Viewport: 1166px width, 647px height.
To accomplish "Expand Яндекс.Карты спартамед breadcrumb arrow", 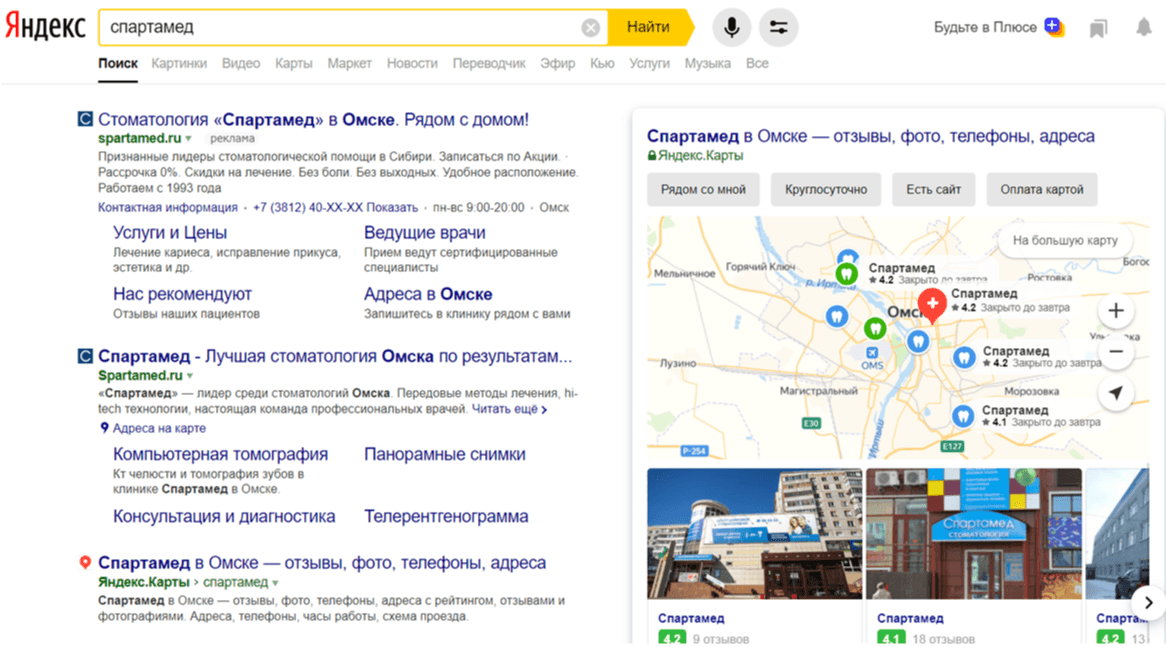I will point(276,583).
